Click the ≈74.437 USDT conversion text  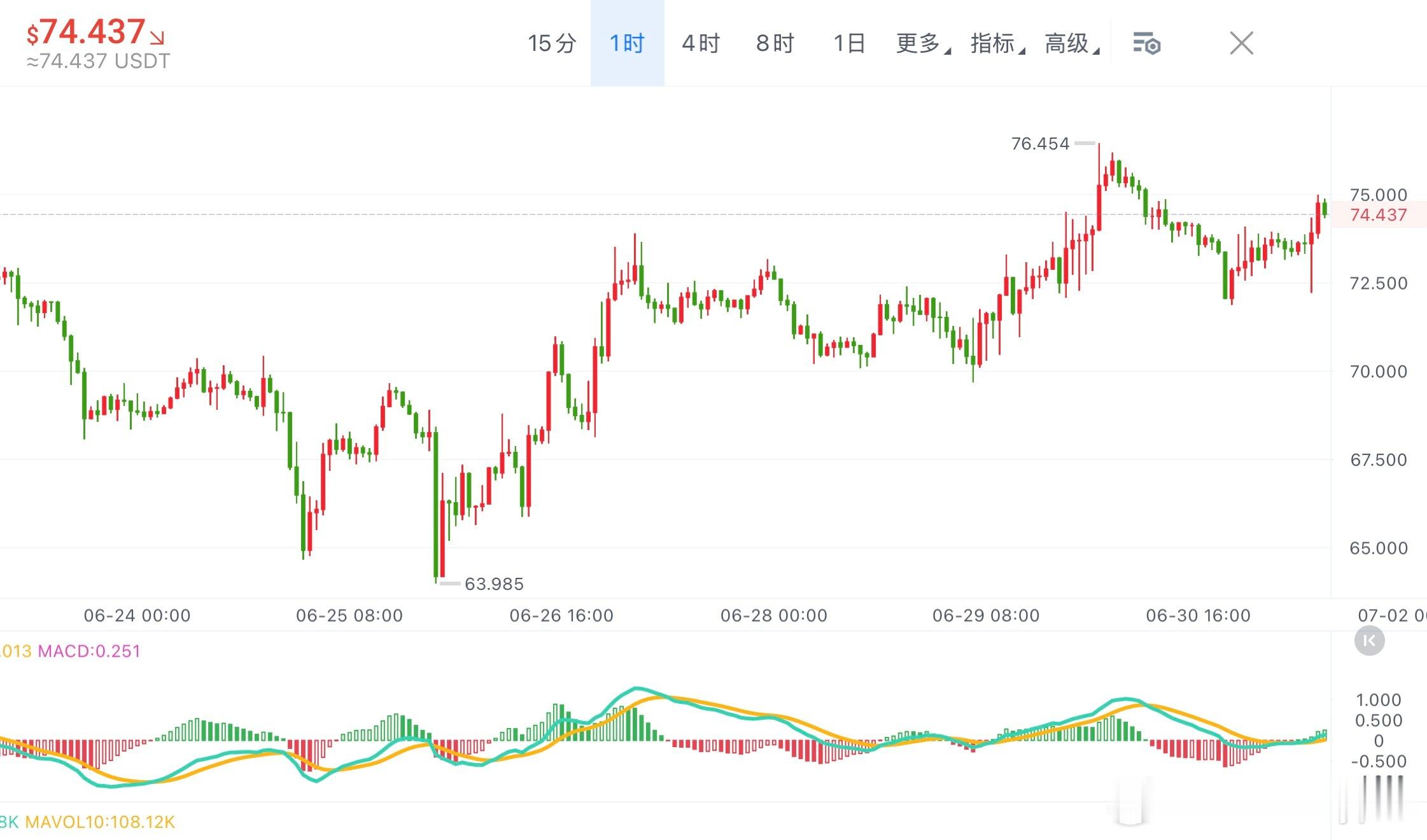click(x=99, y=61)
